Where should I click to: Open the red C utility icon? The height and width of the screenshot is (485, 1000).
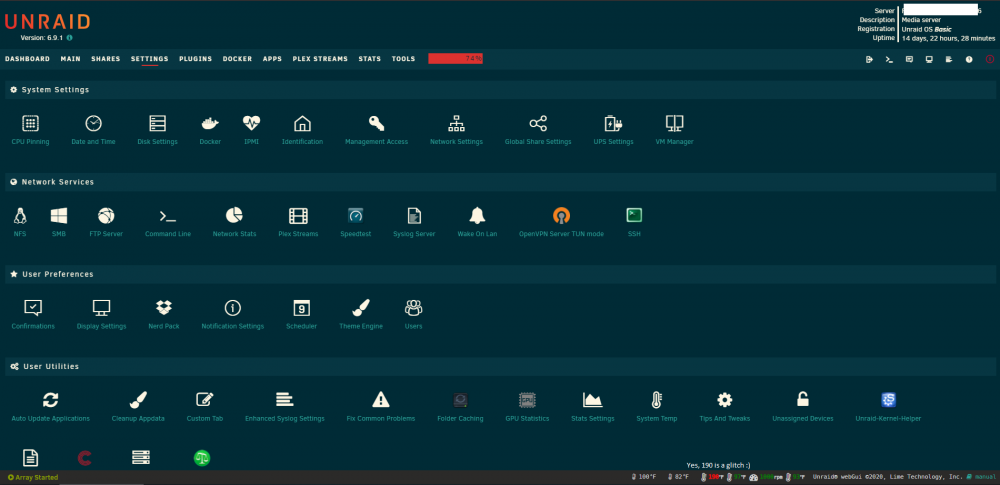tap(84, 458)
